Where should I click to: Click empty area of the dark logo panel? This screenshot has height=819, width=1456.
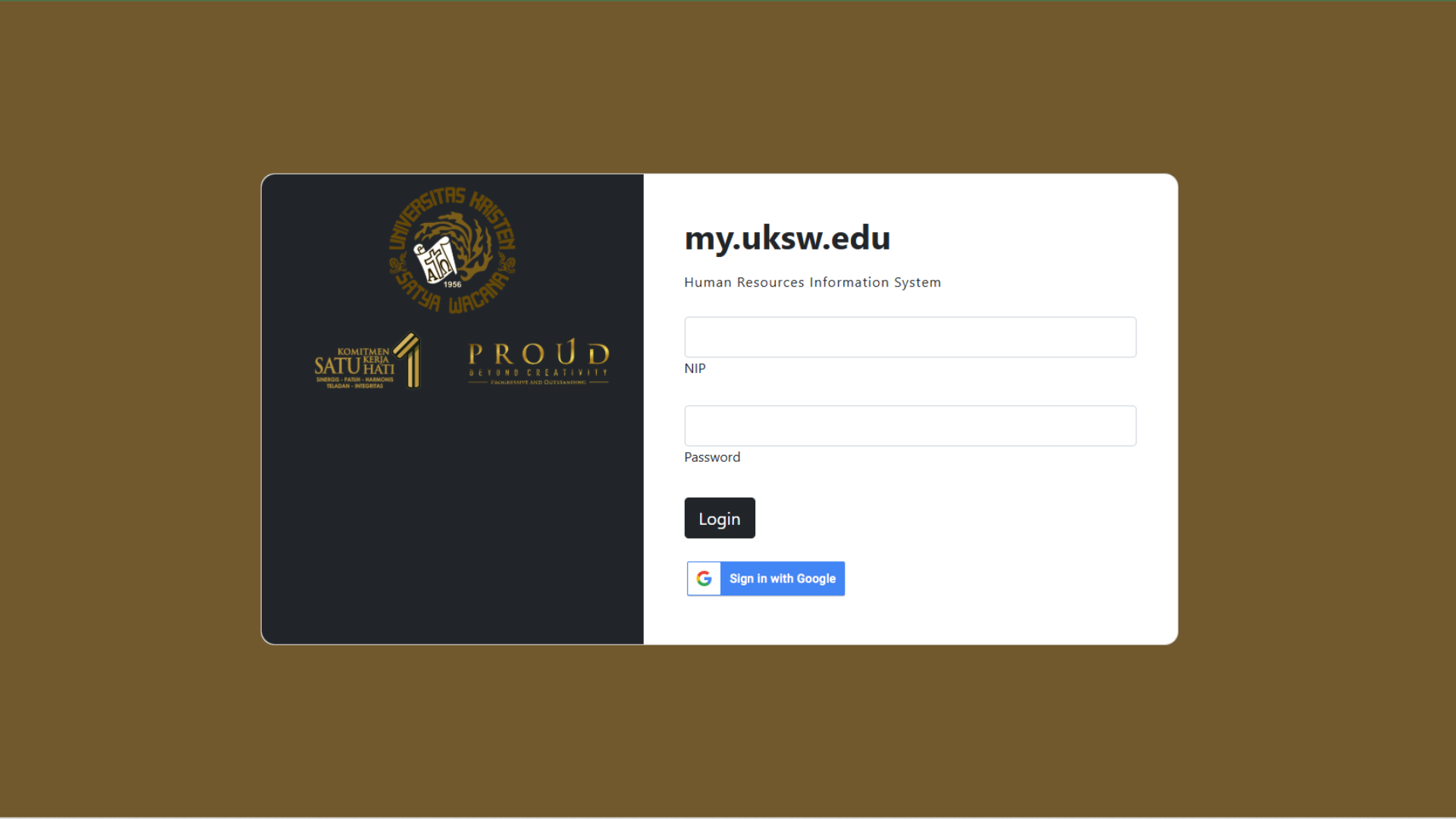click(x=453, y=523)
